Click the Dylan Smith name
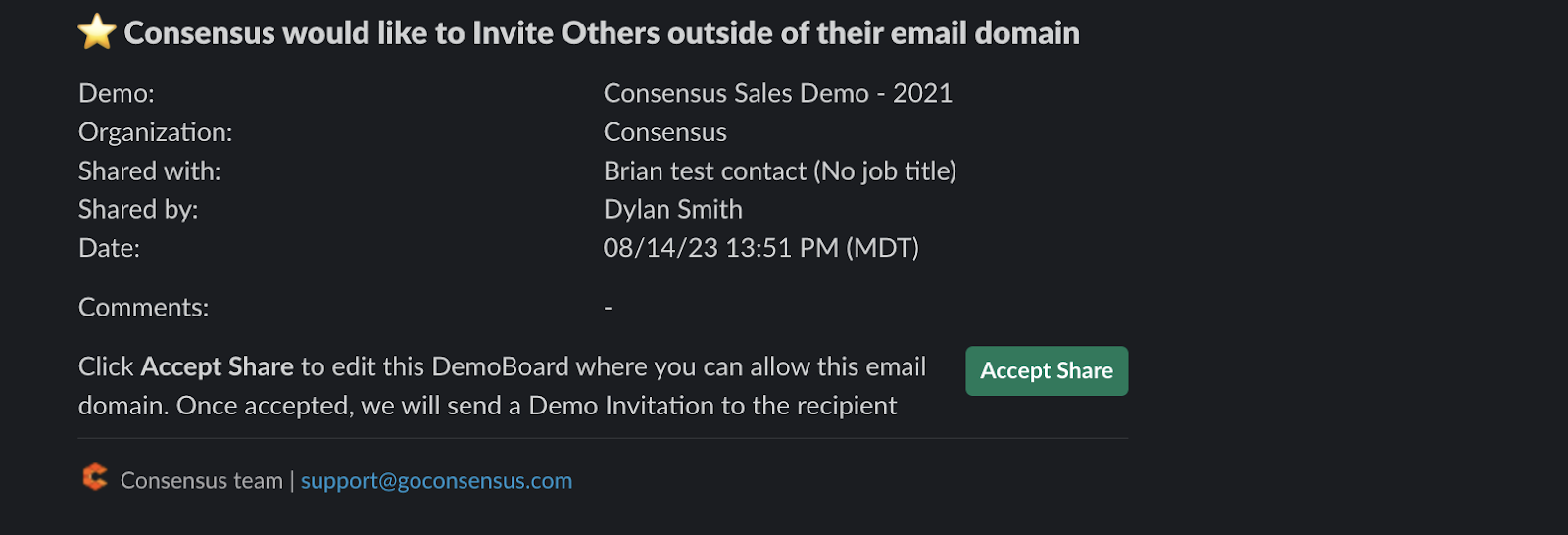The image size is (1568, 535). point(672,210)
